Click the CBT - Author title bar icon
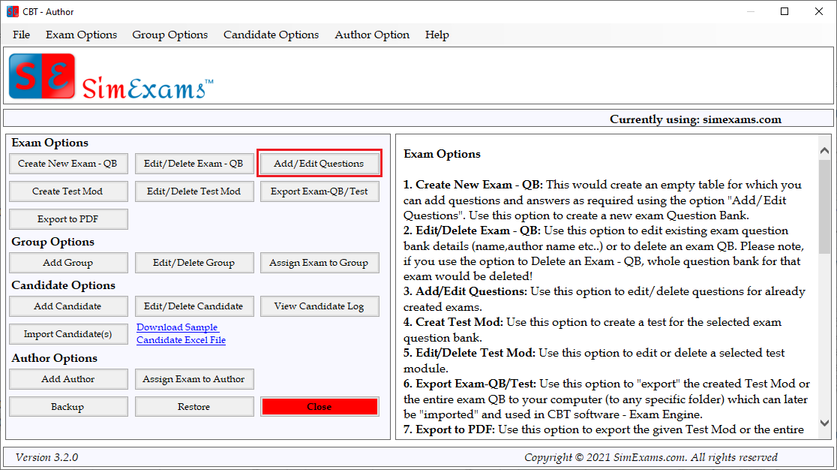This screenshot has width=837, height=470. pos(13,12)
